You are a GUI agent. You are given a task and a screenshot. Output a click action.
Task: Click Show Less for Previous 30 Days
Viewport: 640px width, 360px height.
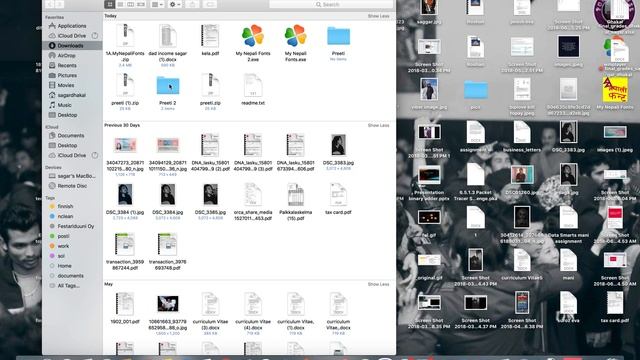[378, 125]
